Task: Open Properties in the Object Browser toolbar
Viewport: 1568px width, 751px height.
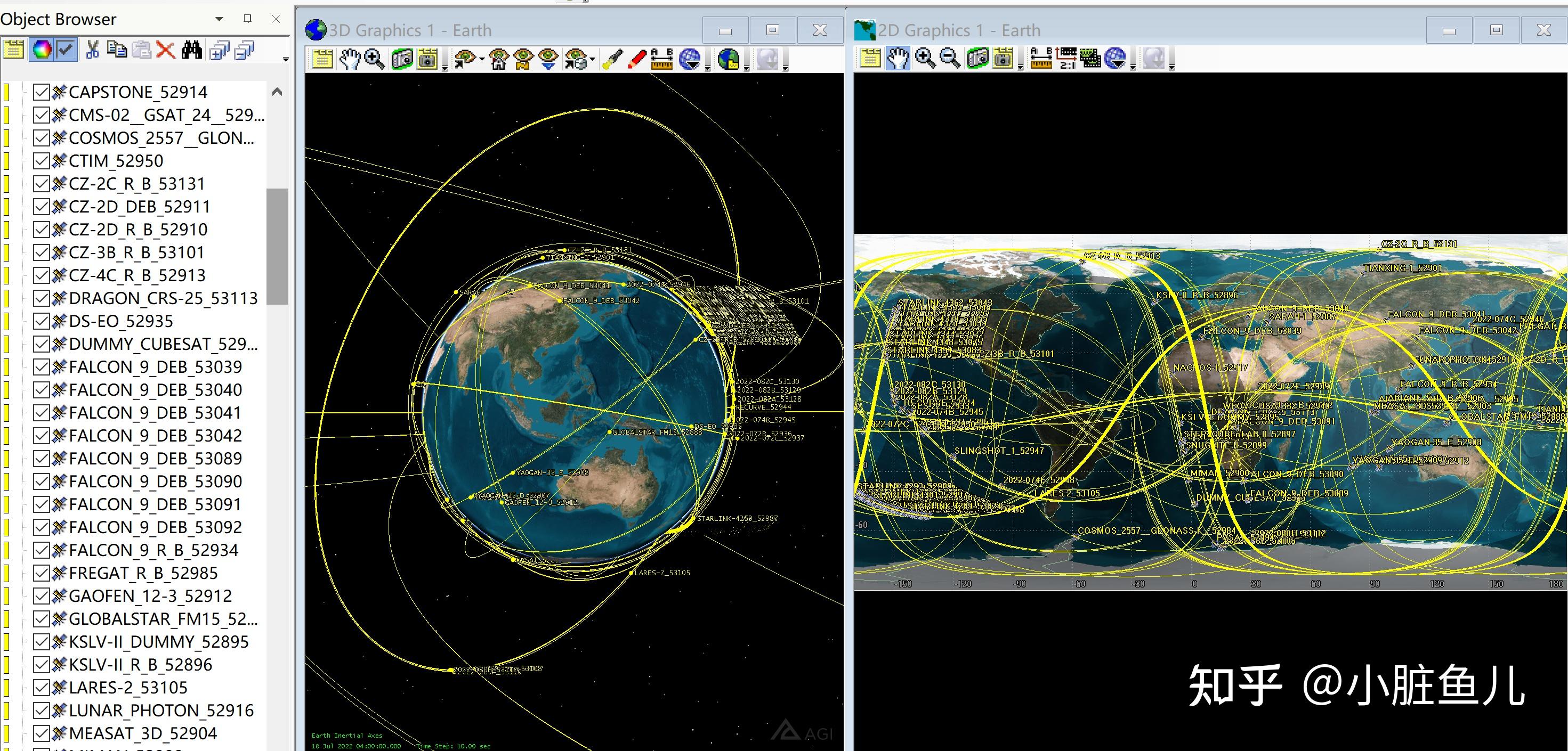Action: tap(13, 50)
